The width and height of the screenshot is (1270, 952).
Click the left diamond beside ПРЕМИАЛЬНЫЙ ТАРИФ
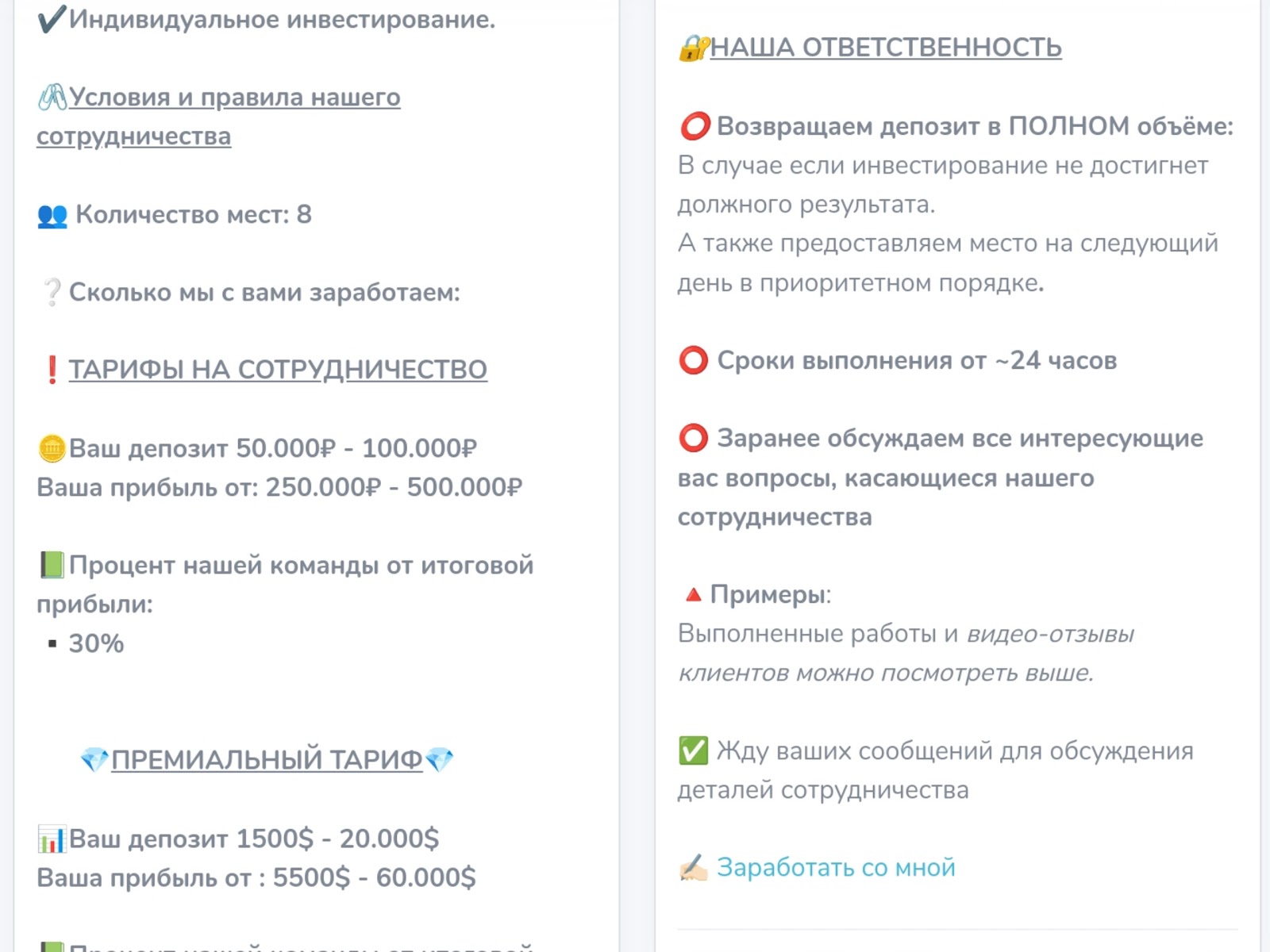[94, 761]
